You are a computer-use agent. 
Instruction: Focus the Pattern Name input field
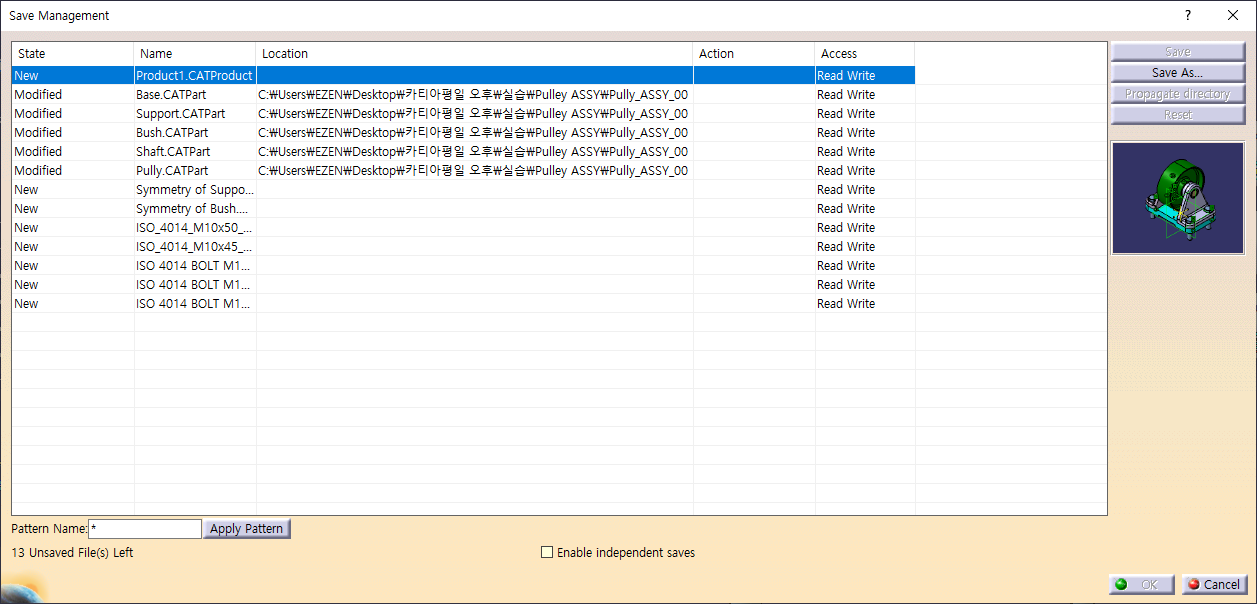pos(145,529)
